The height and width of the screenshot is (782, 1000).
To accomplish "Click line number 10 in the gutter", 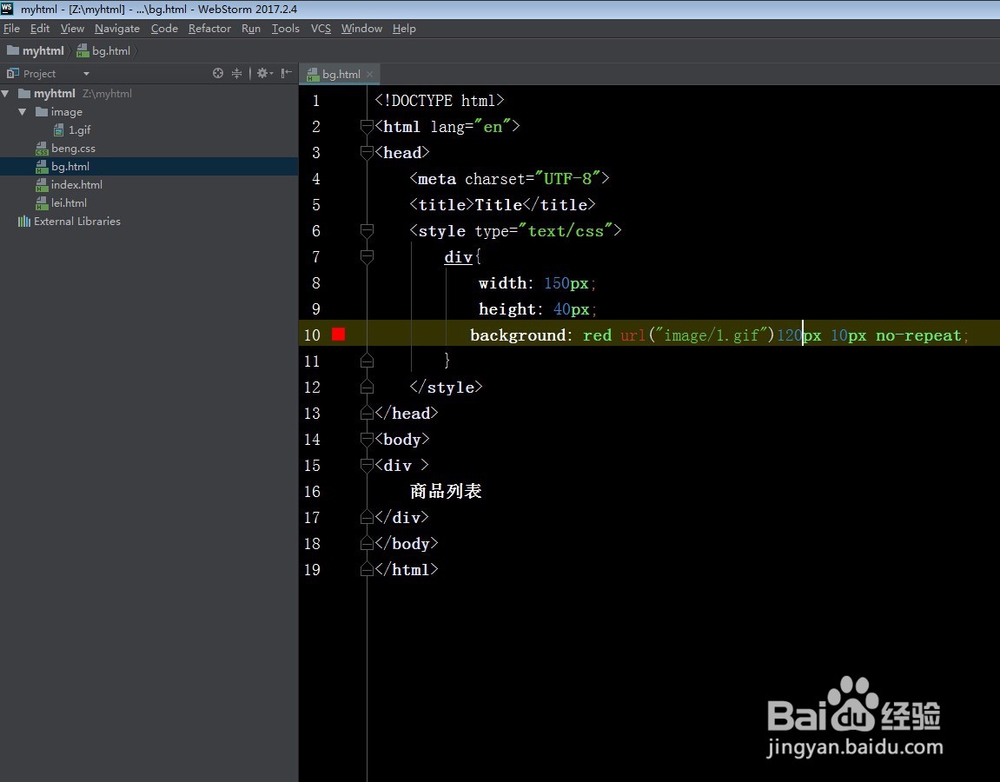I will tap(312, 335).
